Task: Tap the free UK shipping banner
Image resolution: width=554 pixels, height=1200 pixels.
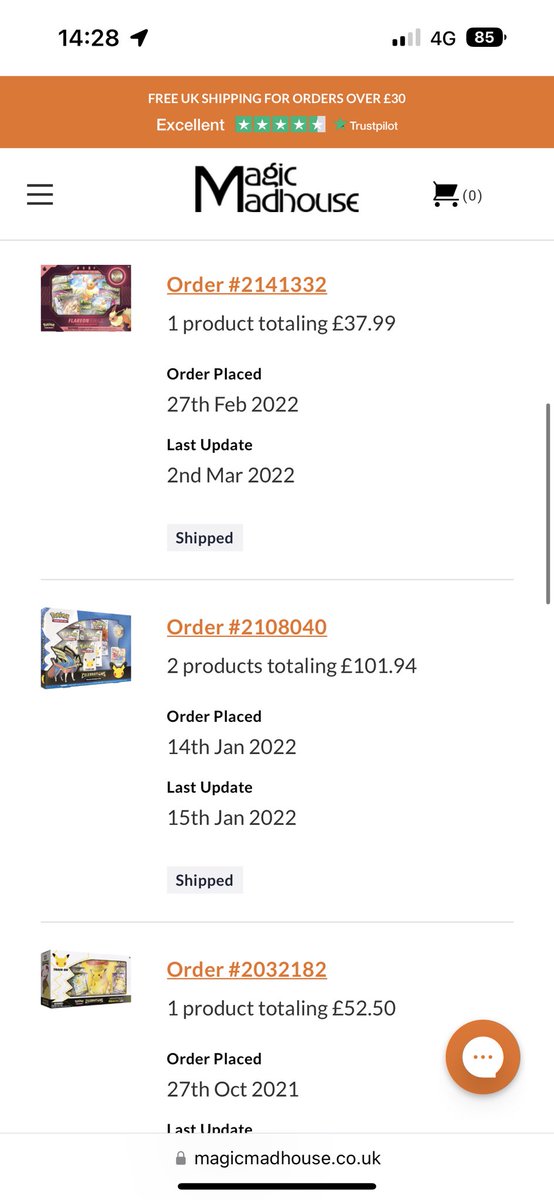Action: click(277, 98)
